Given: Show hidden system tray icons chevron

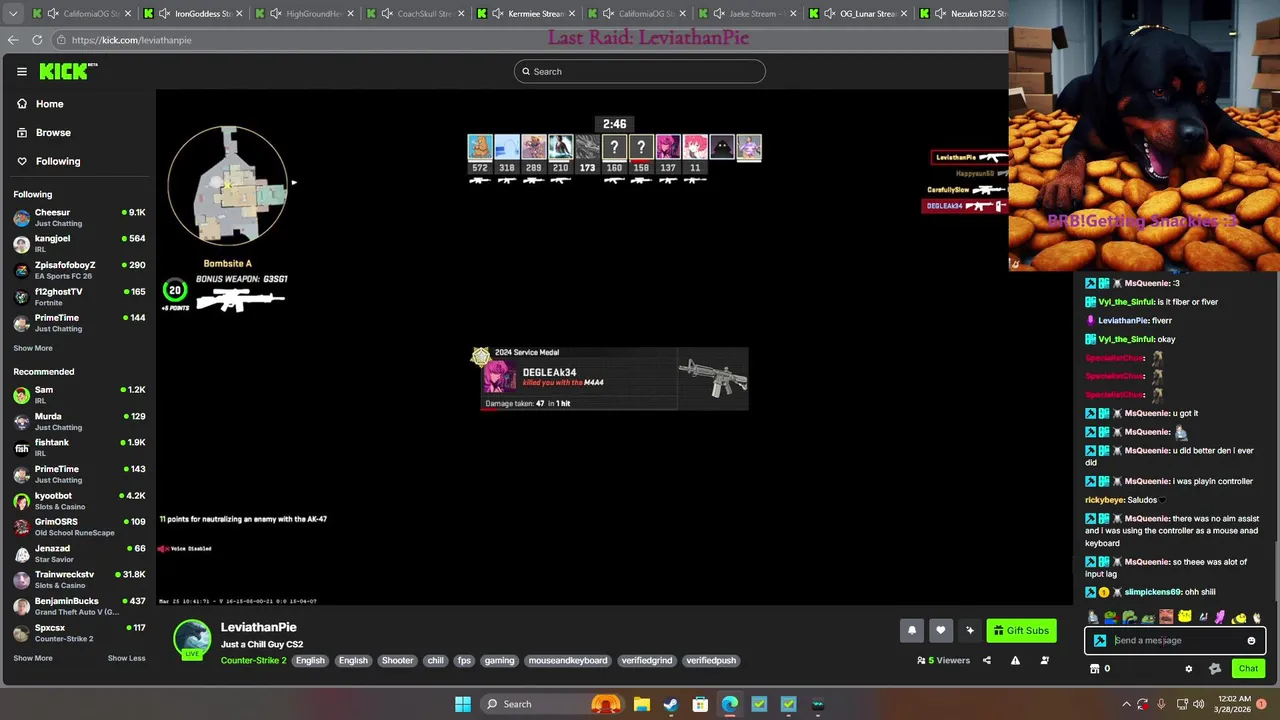Looking at the screenshot, I should tap(1125, 704).
